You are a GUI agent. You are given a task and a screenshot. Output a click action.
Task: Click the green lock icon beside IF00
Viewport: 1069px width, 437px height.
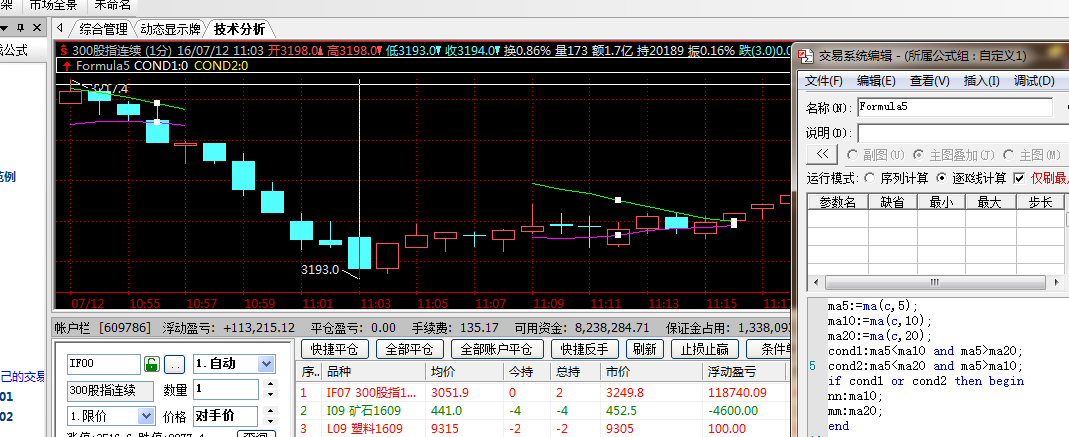[x=152, y=364]
